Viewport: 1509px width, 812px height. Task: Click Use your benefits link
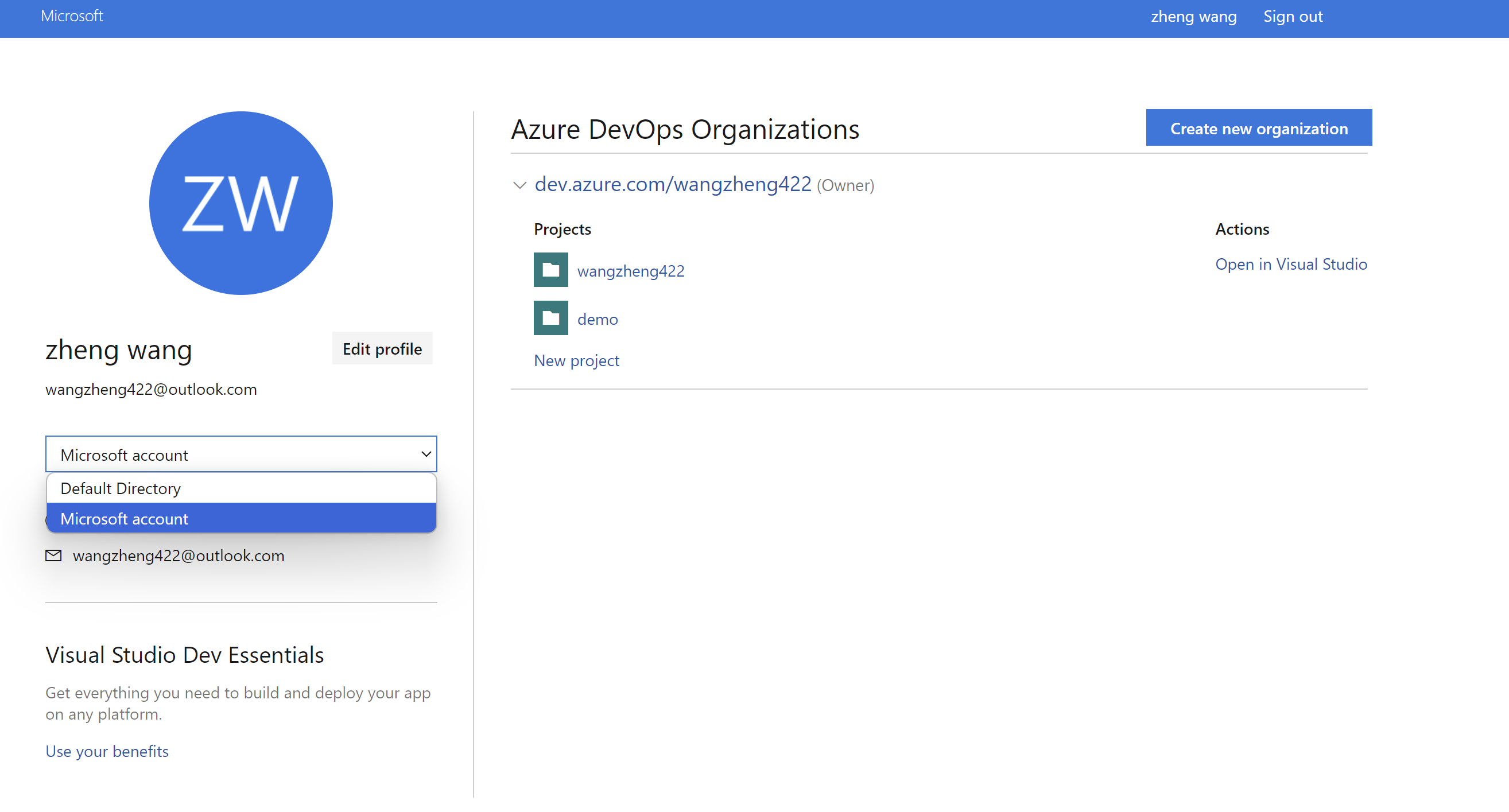pos(107,751)
